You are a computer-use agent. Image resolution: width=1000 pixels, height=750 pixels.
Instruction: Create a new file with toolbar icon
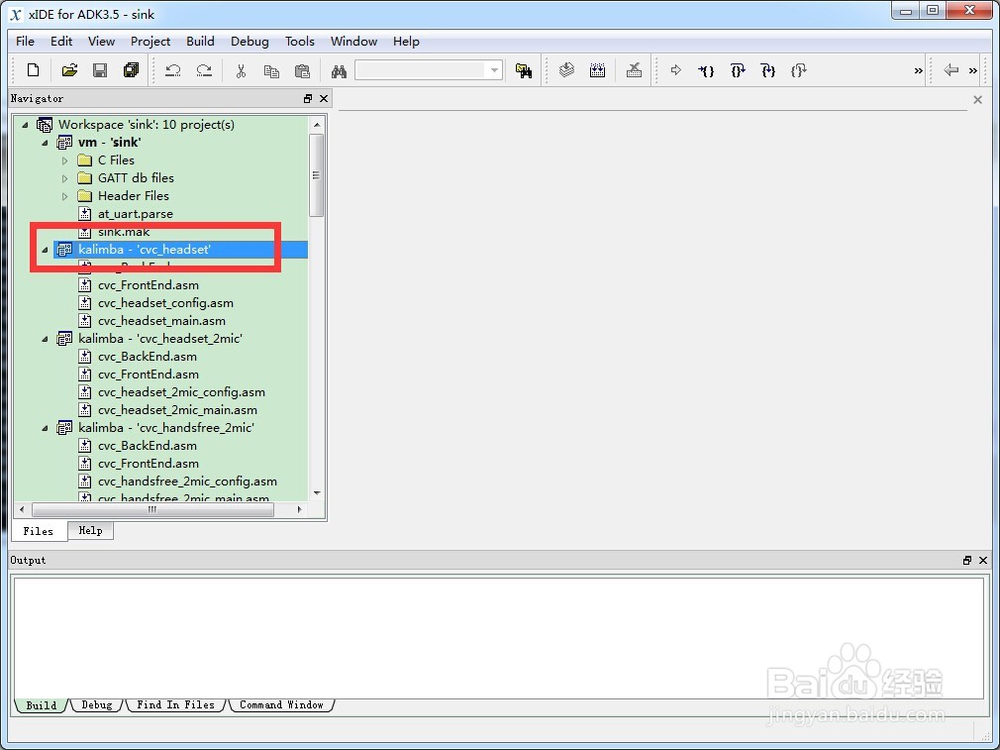[33, 70]
